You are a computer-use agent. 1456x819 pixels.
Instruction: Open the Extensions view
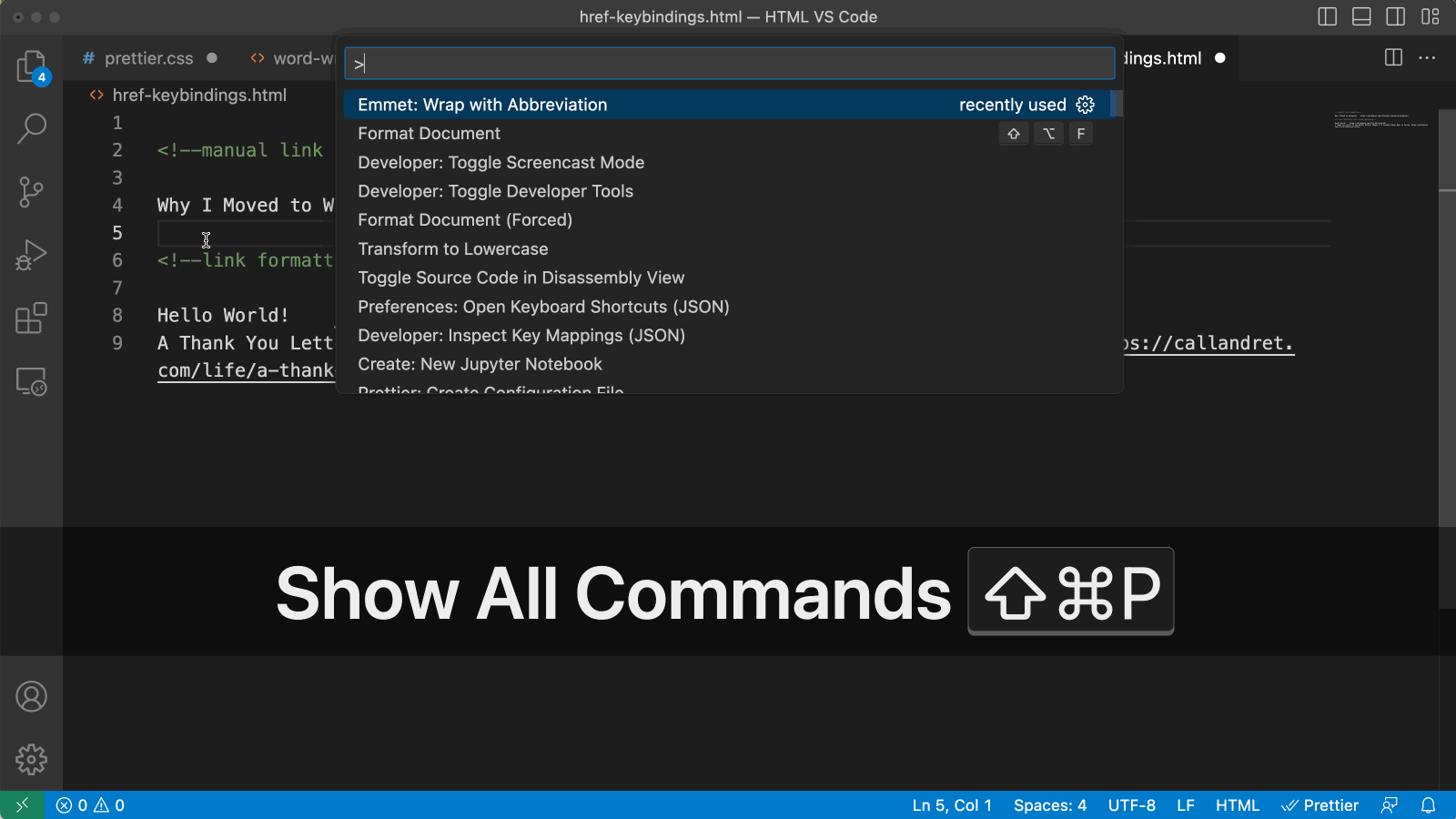tap(31, 318)
